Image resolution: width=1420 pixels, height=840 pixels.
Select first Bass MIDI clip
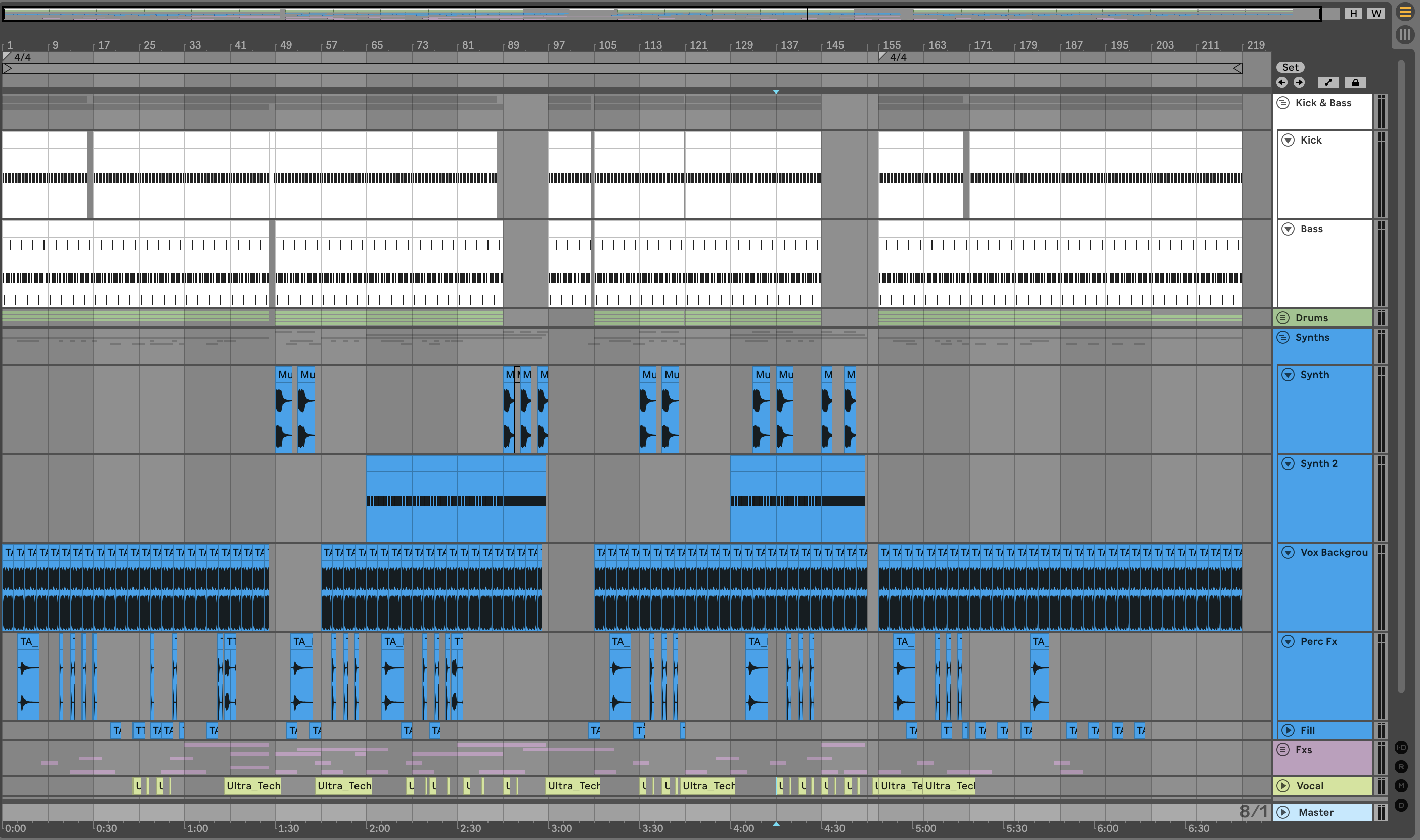tap(136, 264)
